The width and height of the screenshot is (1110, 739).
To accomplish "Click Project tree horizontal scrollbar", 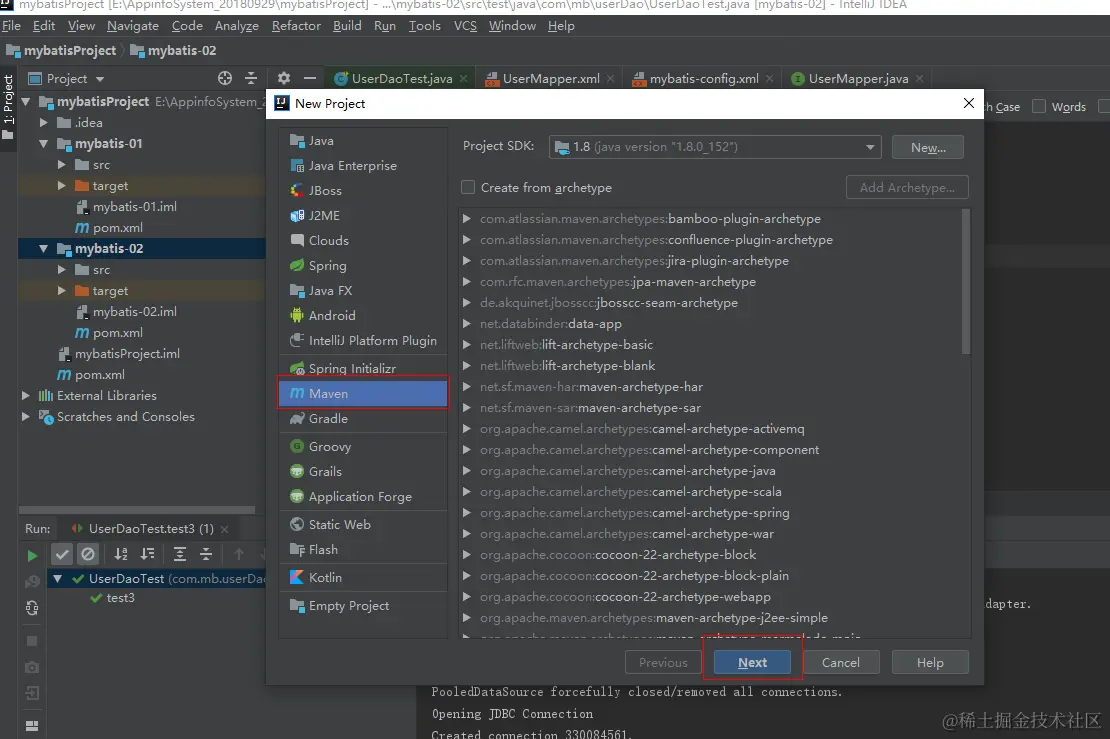I will tap(137, 510).
